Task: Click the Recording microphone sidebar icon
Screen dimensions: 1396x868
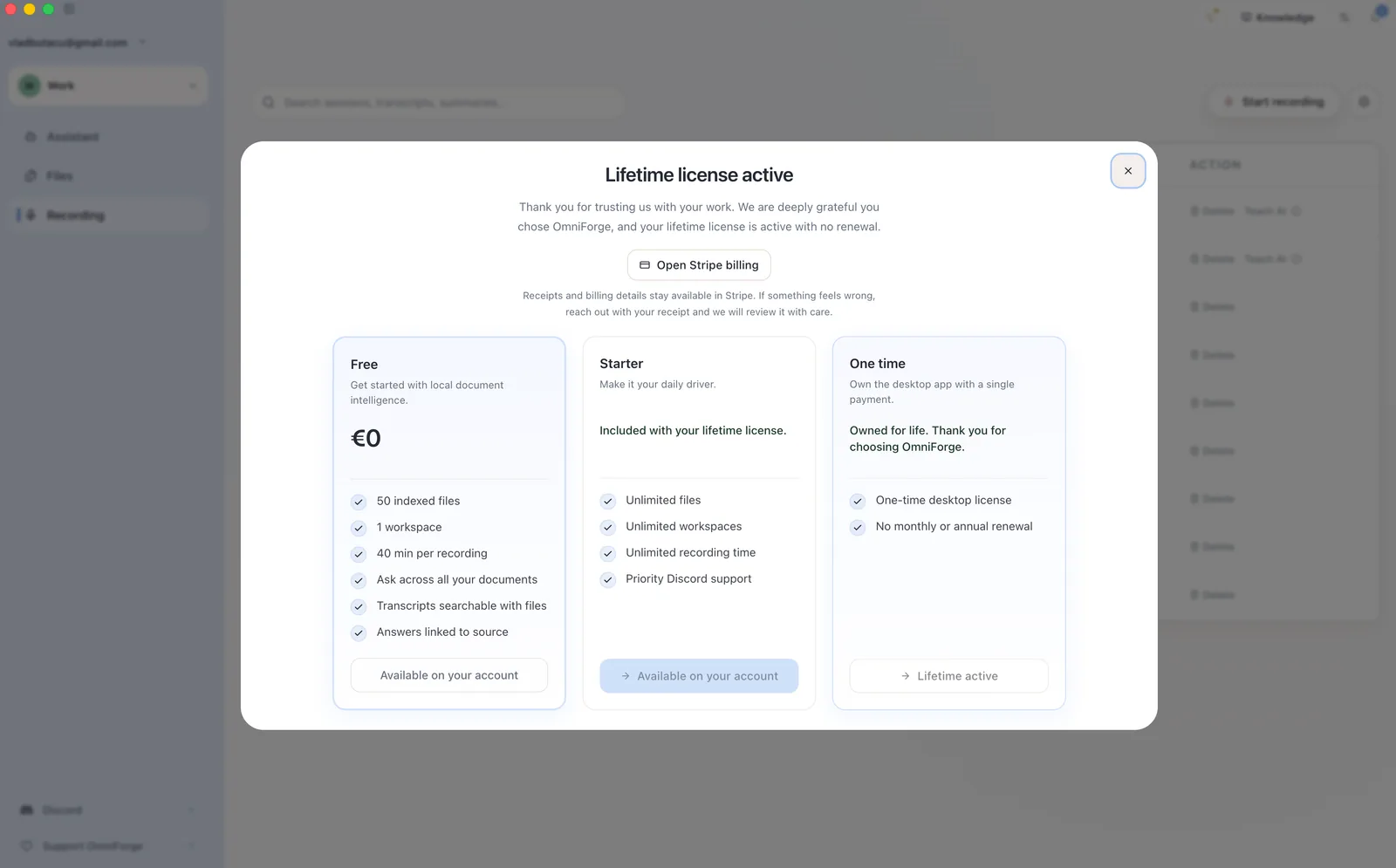Action: point(31,215)
